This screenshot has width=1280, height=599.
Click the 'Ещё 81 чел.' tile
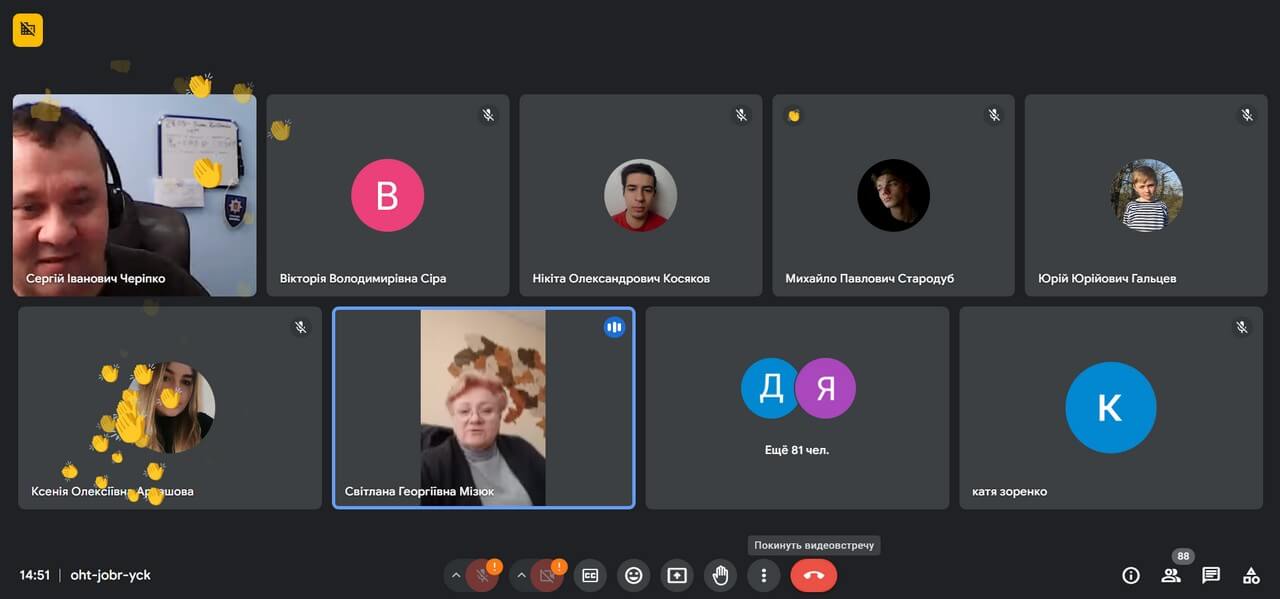(x=797, y=408)
